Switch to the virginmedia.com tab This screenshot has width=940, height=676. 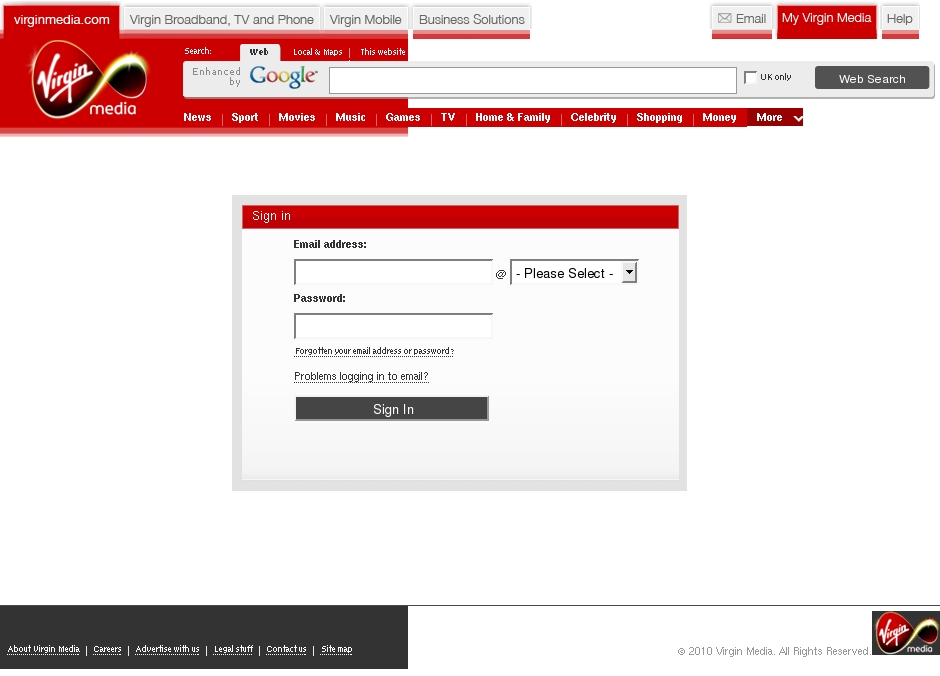click(x=62, y=20)
